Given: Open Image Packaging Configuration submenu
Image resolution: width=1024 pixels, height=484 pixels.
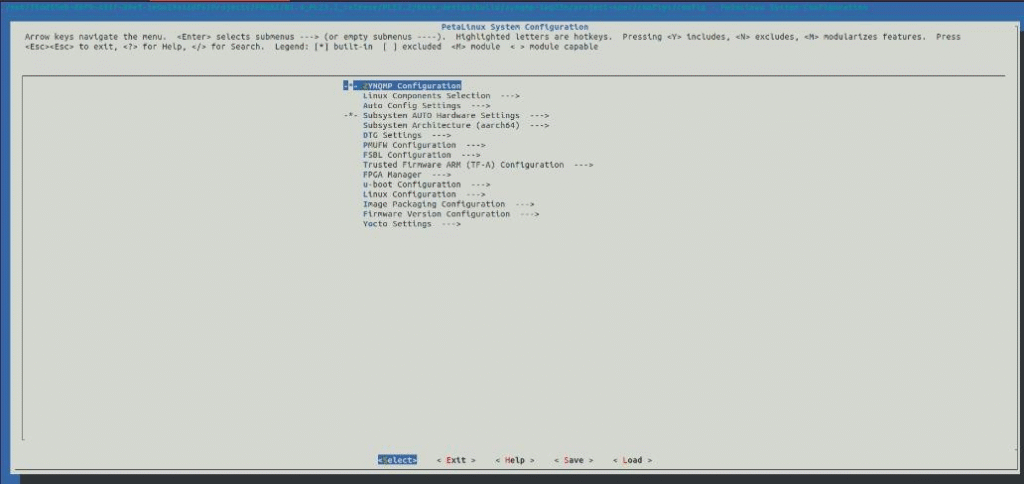Looking at the screenshot, I should pos(449,204).
